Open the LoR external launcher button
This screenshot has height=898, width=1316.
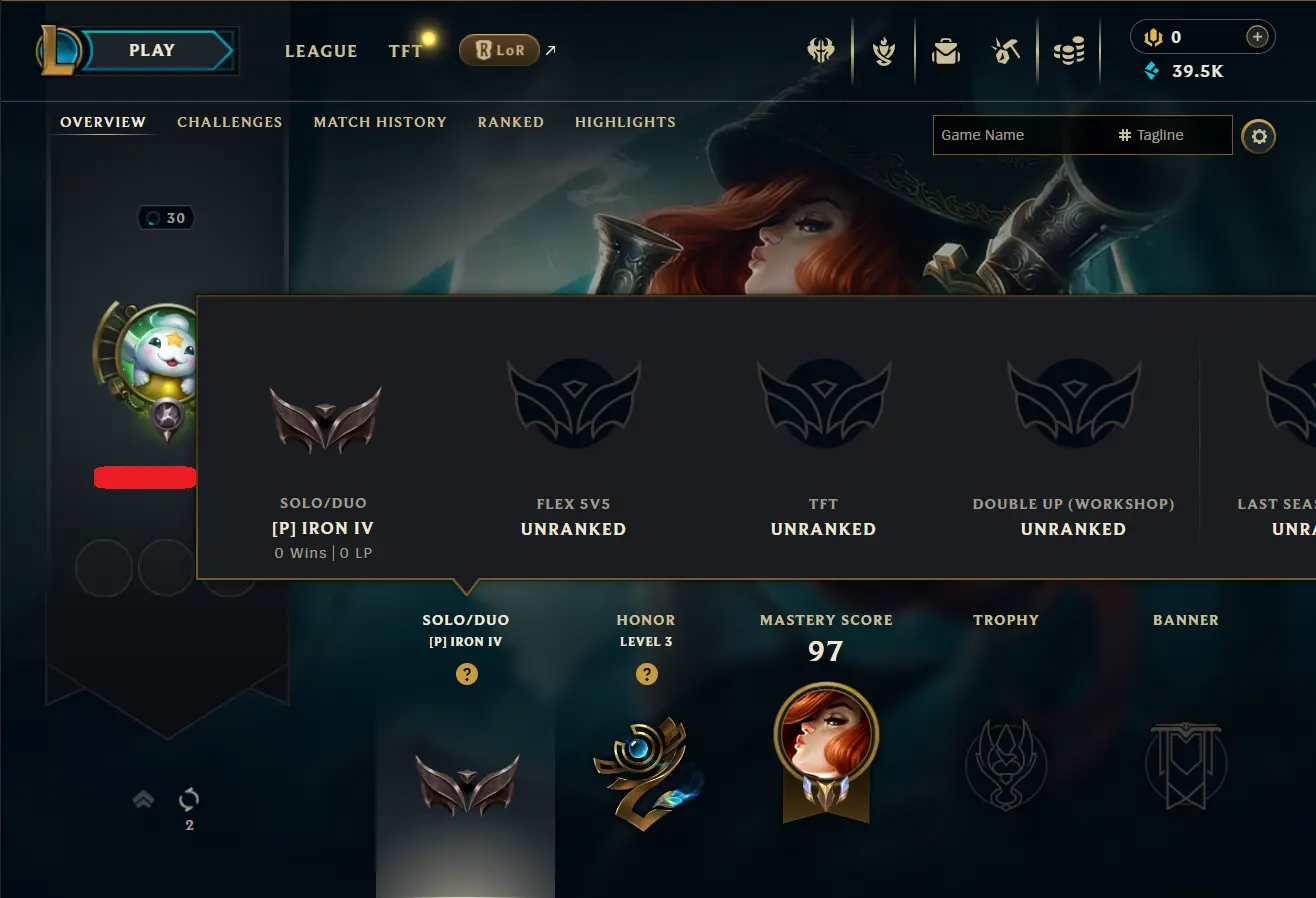[499, 50]
